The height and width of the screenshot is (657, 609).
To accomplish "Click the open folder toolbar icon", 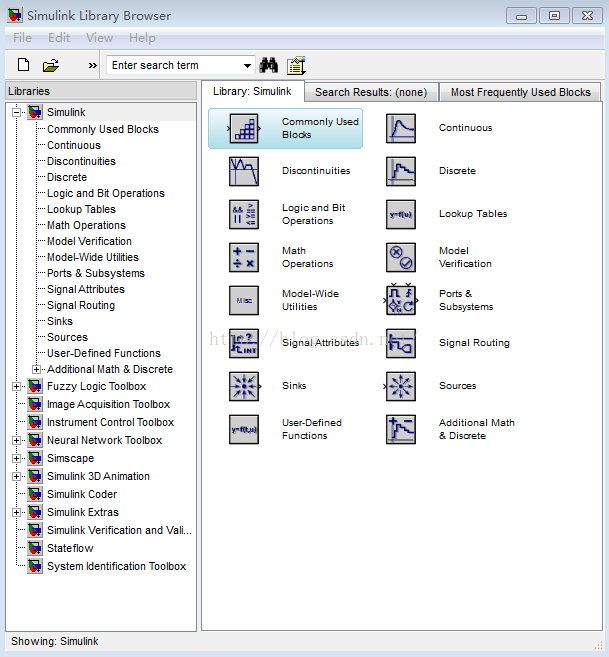I will (x=51, y=65).
